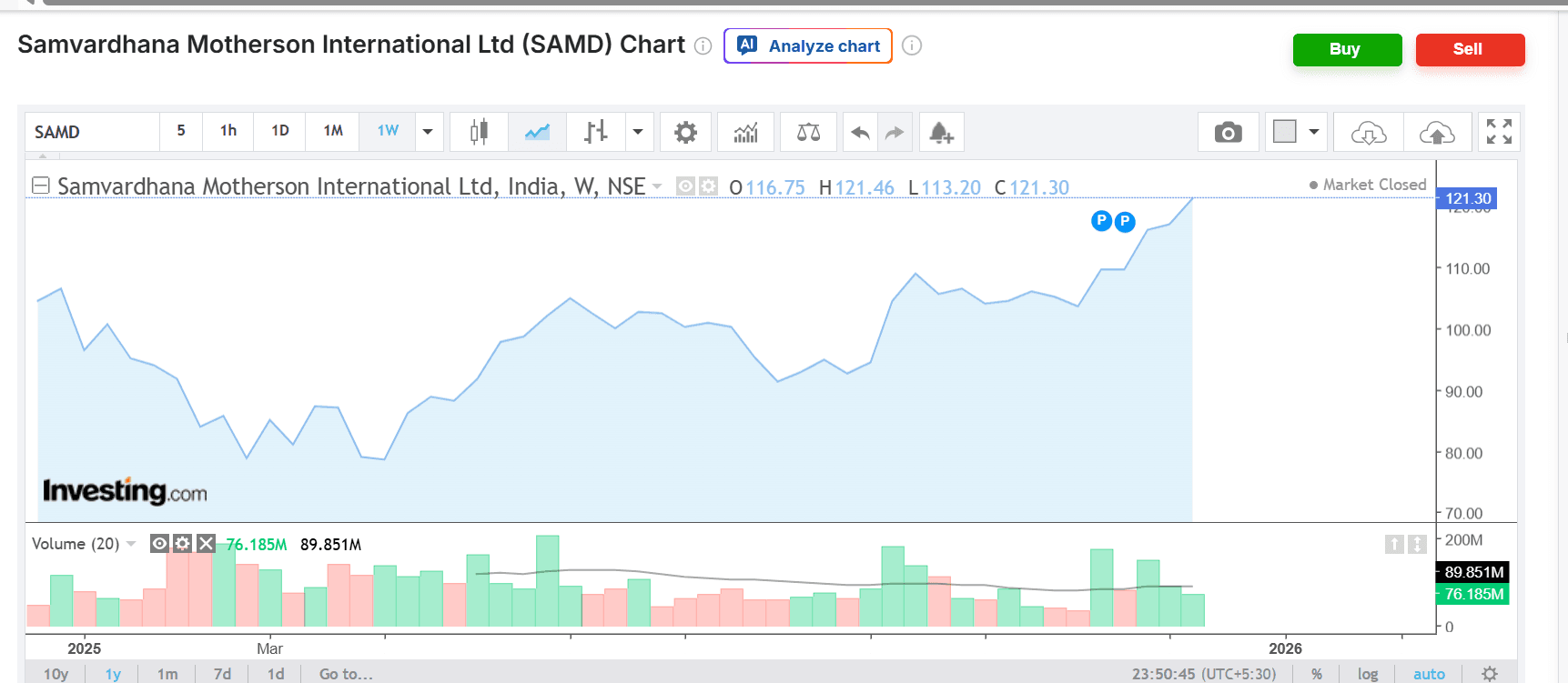Open main series legend settings gear
1568x683 pixels.
(708, 186)
